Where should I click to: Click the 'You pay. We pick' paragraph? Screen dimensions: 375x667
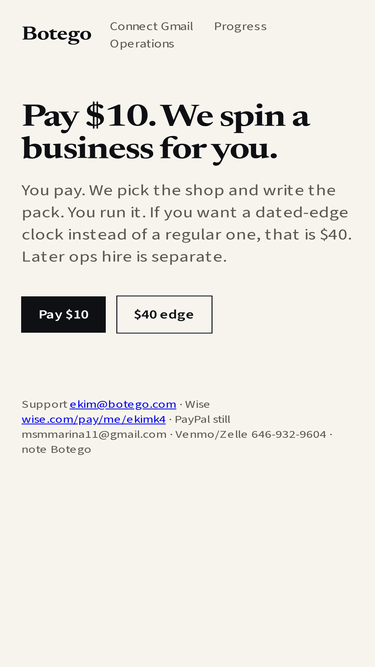pyautogui.click(x=187, y=223)
